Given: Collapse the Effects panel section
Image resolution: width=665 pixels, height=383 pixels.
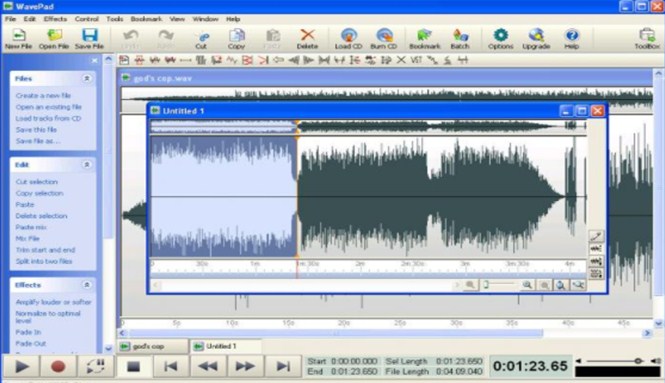Looking at the screenshot, I should tap(87, 285).
